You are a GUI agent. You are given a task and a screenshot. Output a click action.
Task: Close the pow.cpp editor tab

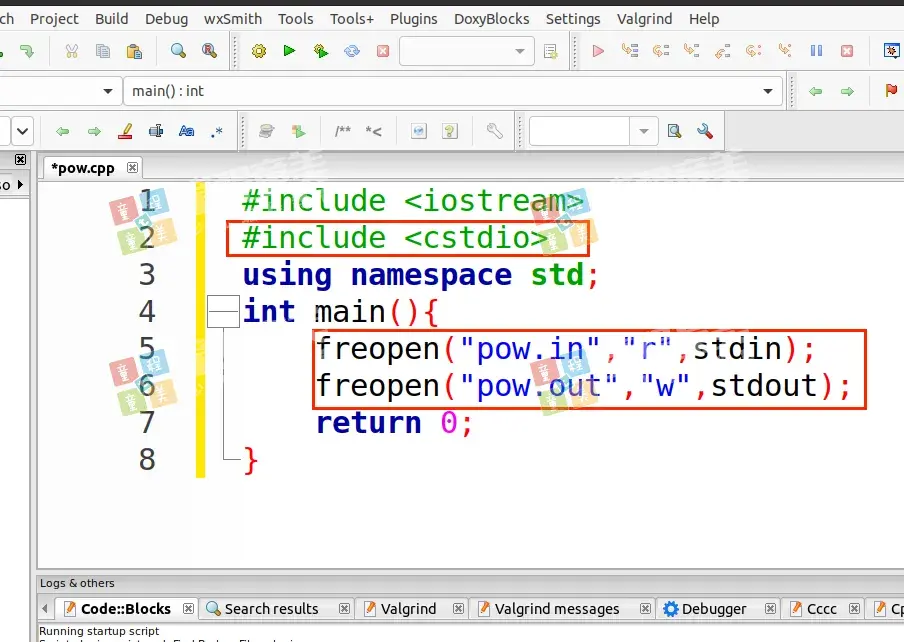click(131, 167)
